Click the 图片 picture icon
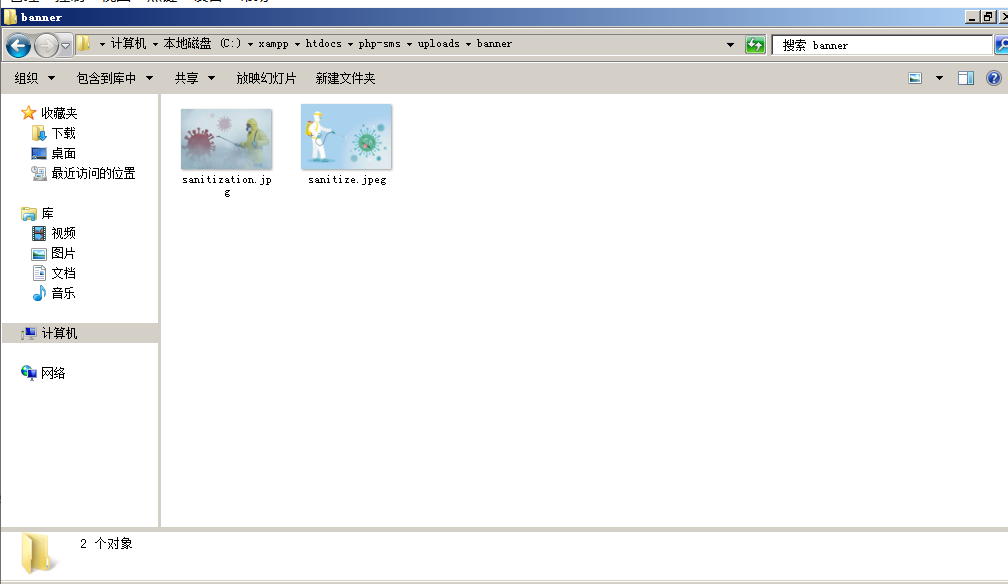 pyautogui.click(x=39, y=253)
